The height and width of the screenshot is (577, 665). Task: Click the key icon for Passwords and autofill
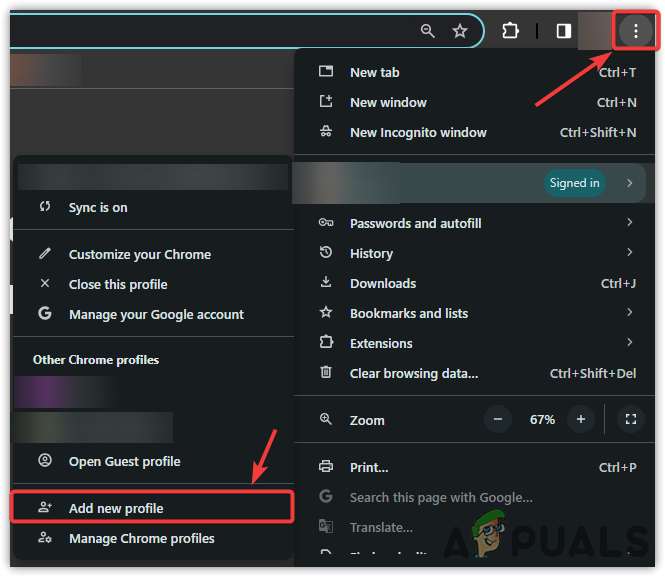click(326, 223)
